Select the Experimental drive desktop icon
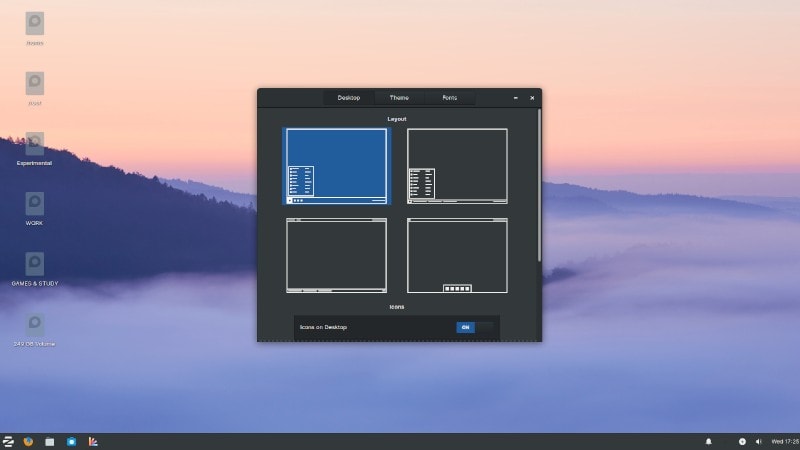 [x=34, y=149]
